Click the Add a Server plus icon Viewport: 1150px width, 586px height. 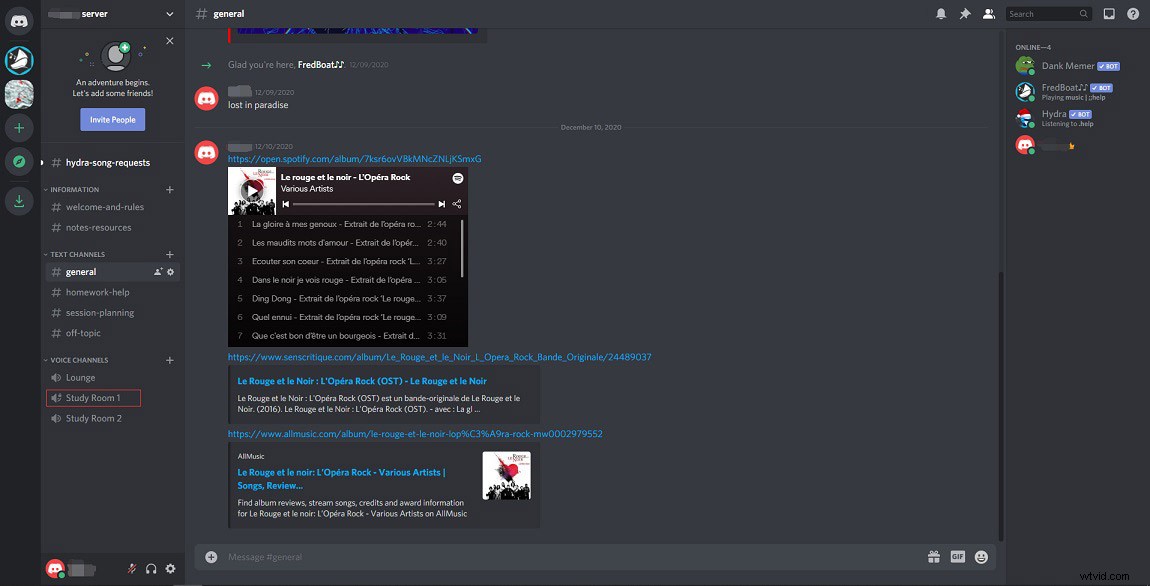click(x=19, y=127)
